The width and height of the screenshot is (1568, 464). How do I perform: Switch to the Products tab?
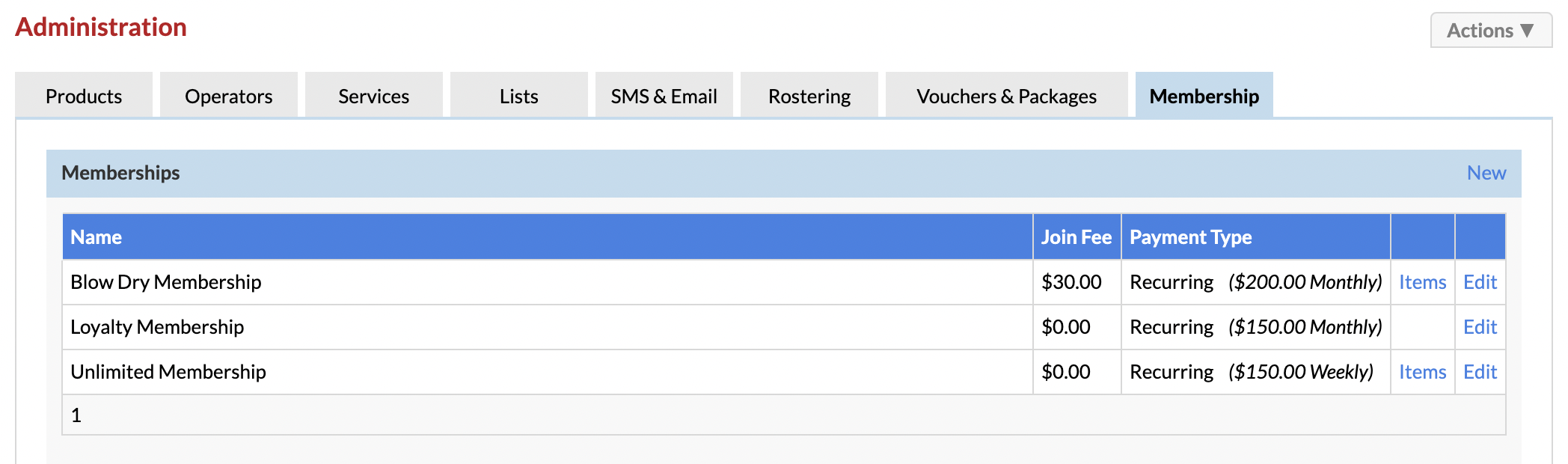(x=84, y=96)
